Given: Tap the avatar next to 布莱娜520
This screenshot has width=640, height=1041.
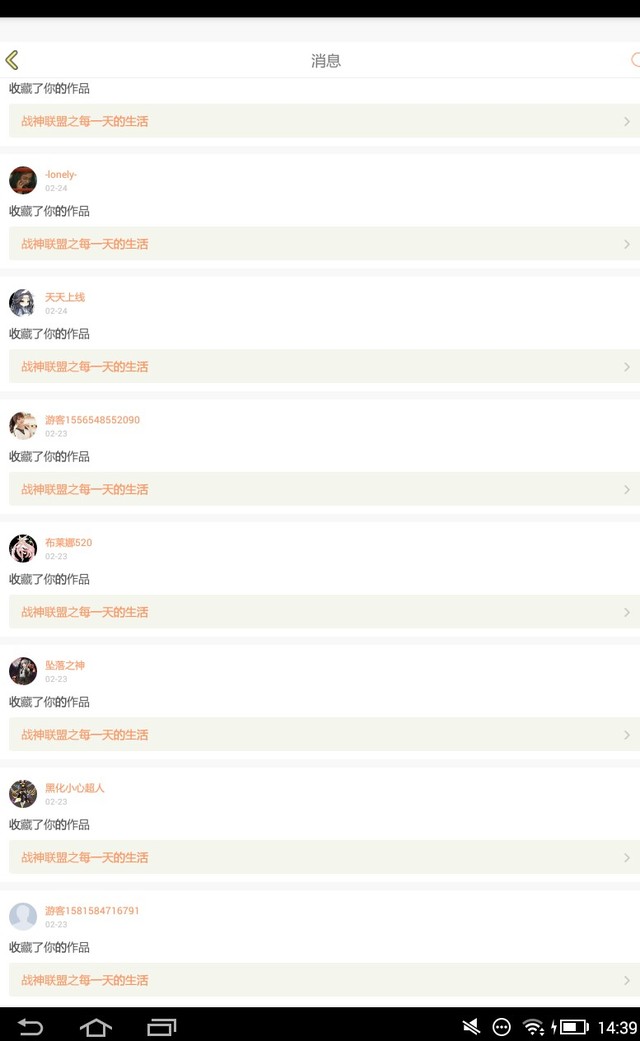Looking at the screenshot, I should pyautogui.click(x=23, y=548).
